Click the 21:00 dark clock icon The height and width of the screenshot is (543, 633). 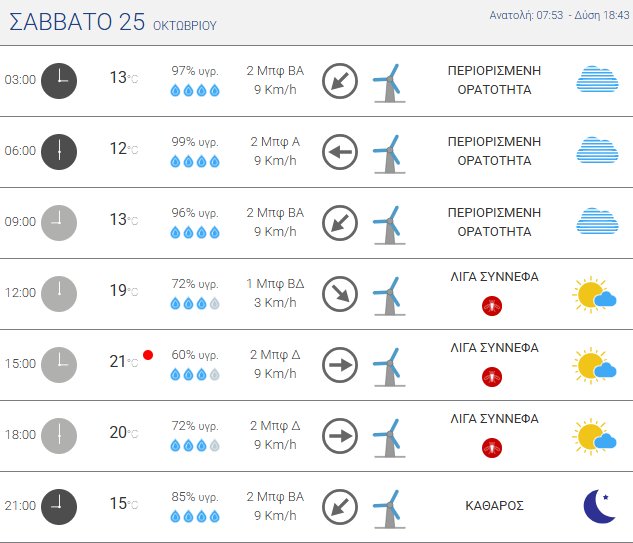pyautogui.click(x=59, y=506)
